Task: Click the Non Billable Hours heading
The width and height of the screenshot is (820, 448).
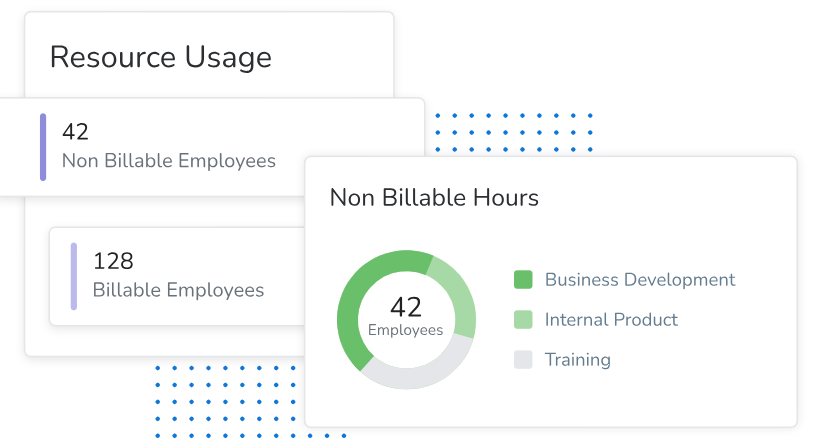Action: click(434, 198)
